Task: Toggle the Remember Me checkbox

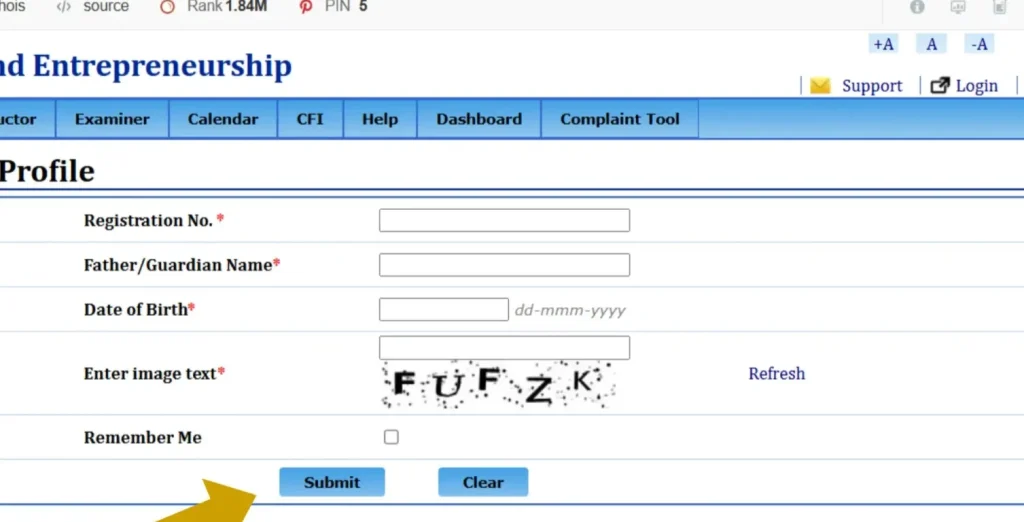Action: [391, 437]
